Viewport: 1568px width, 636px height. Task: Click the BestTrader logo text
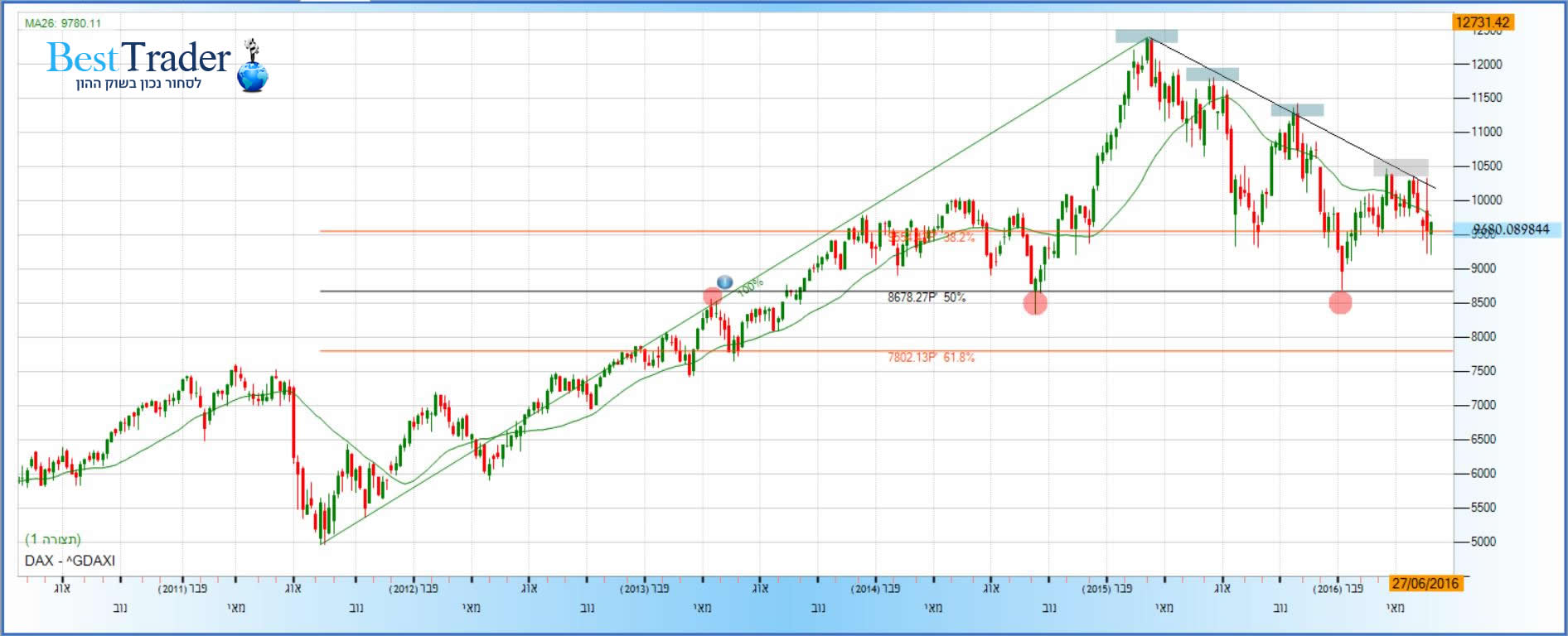click(138, 58)
